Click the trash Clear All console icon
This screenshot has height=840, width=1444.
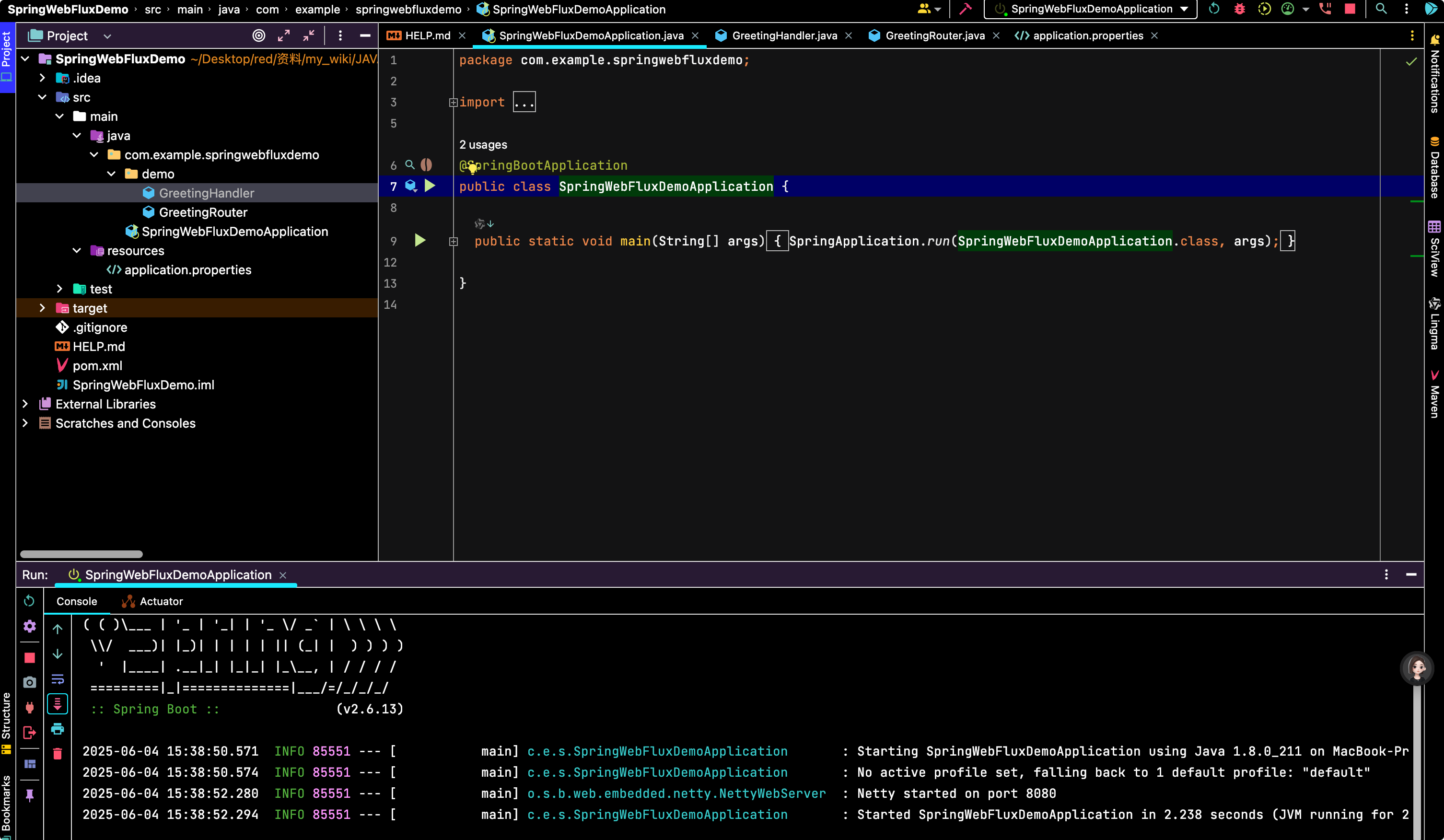coord(58,754)
